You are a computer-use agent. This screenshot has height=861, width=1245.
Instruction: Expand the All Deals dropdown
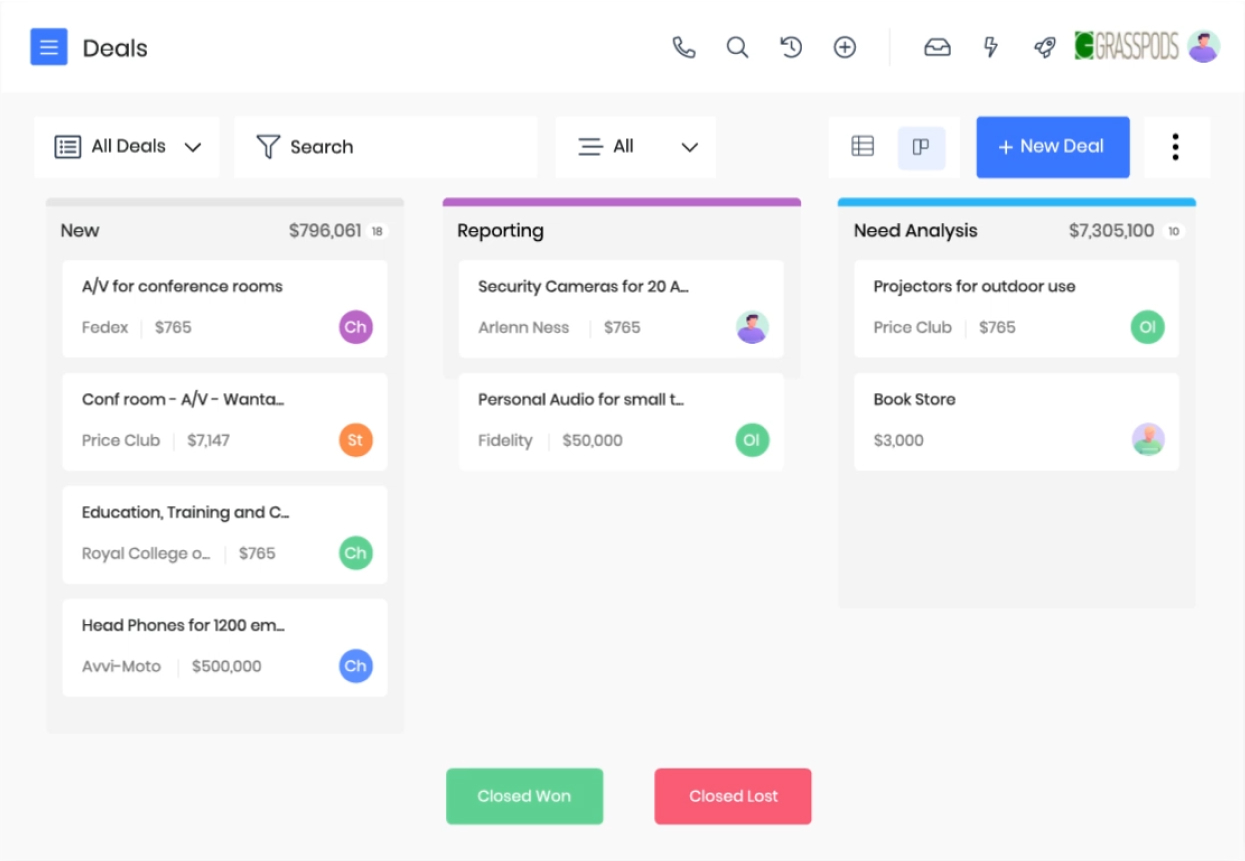click(x=127, y=147)
